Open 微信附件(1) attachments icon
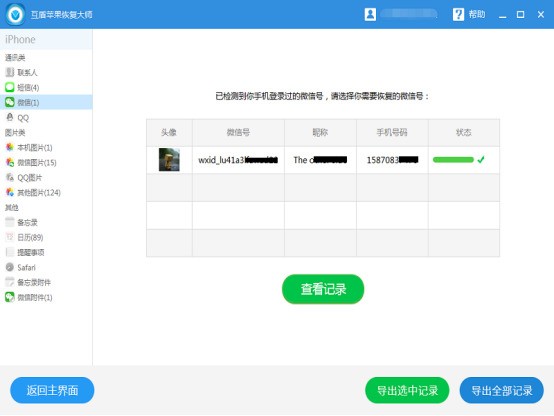This screenshot has height=416, width=554. click(x=10, y=297)
